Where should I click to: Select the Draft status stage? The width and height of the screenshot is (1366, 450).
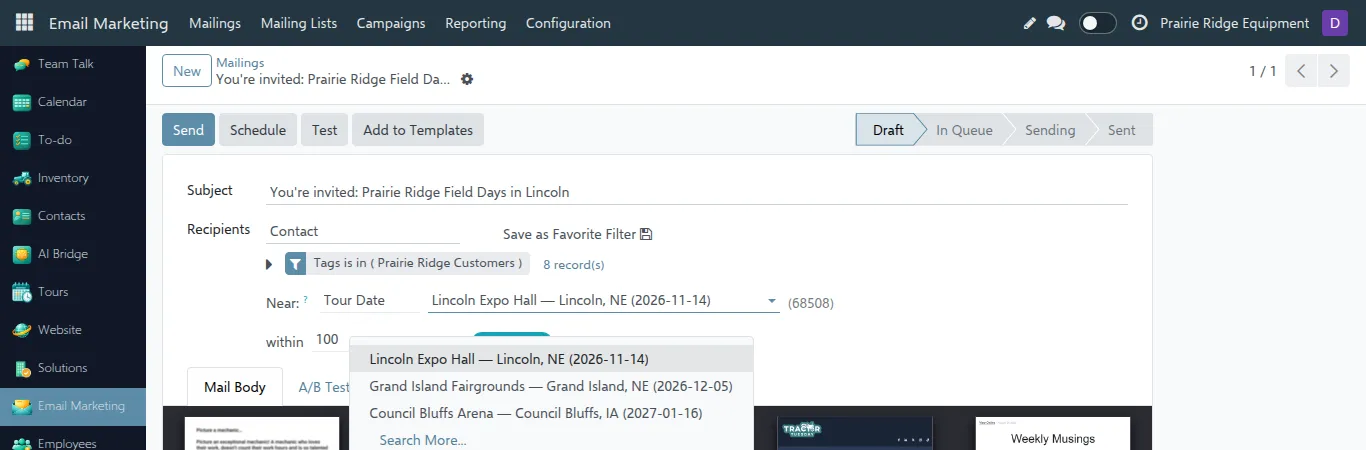point(888,130)
